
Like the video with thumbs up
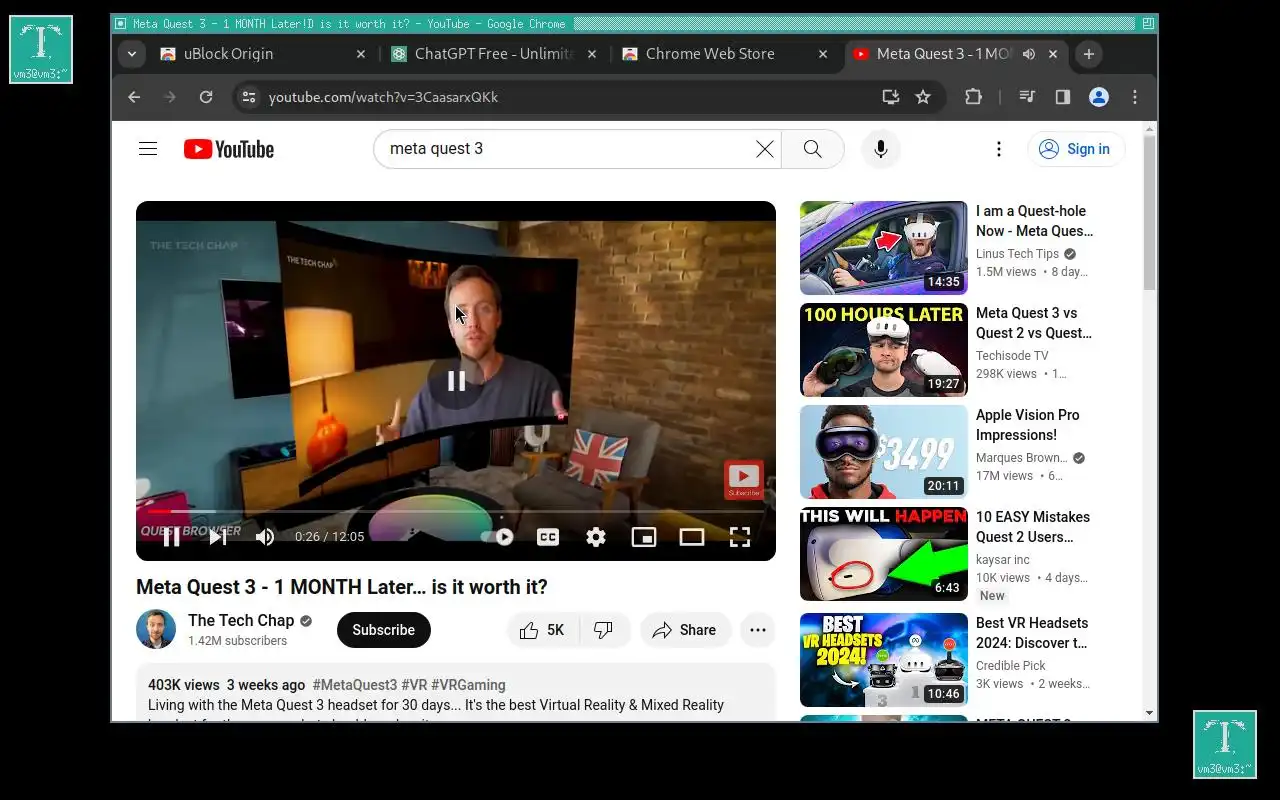tap(543, 630)
